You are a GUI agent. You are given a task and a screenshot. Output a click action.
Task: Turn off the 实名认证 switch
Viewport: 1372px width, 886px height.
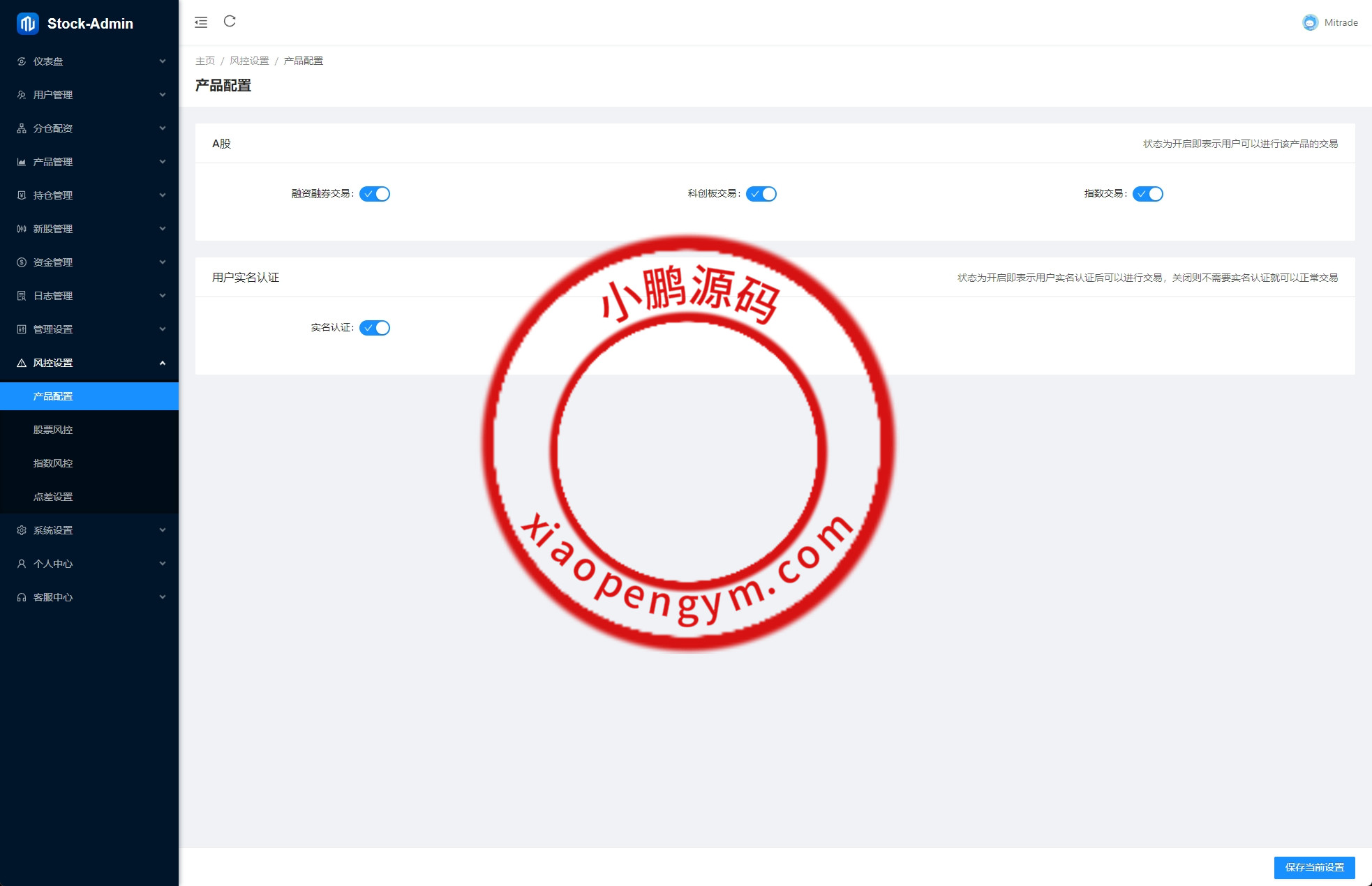375,328
